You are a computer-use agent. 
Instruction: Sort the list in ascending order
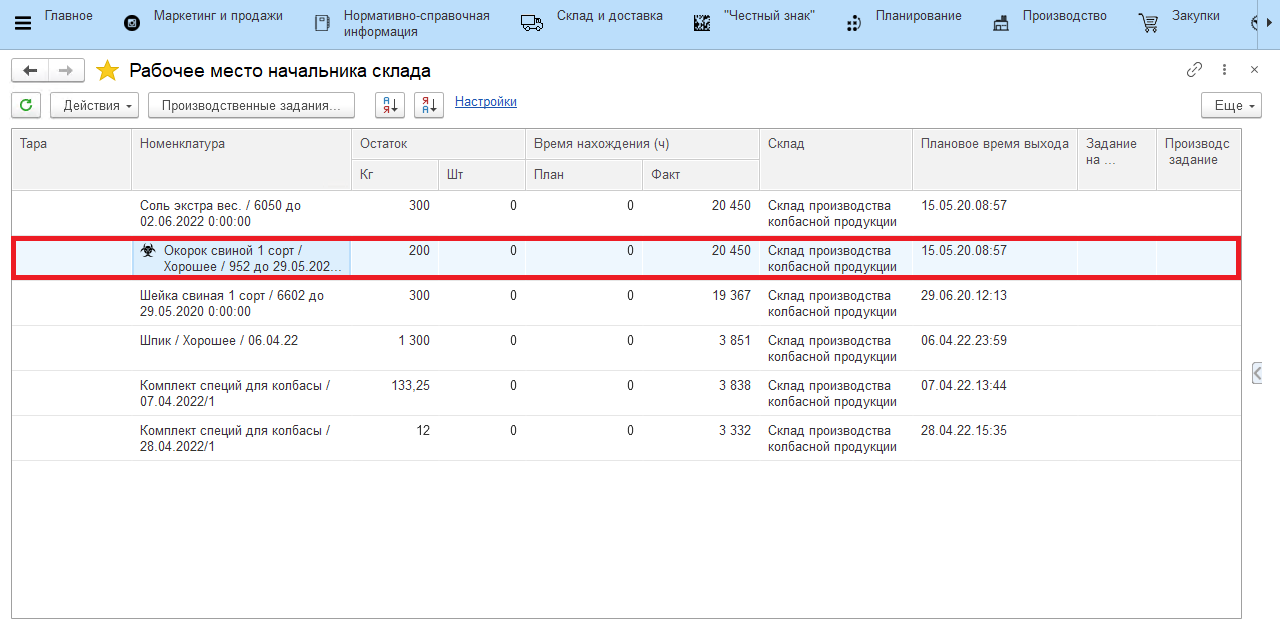390,105
